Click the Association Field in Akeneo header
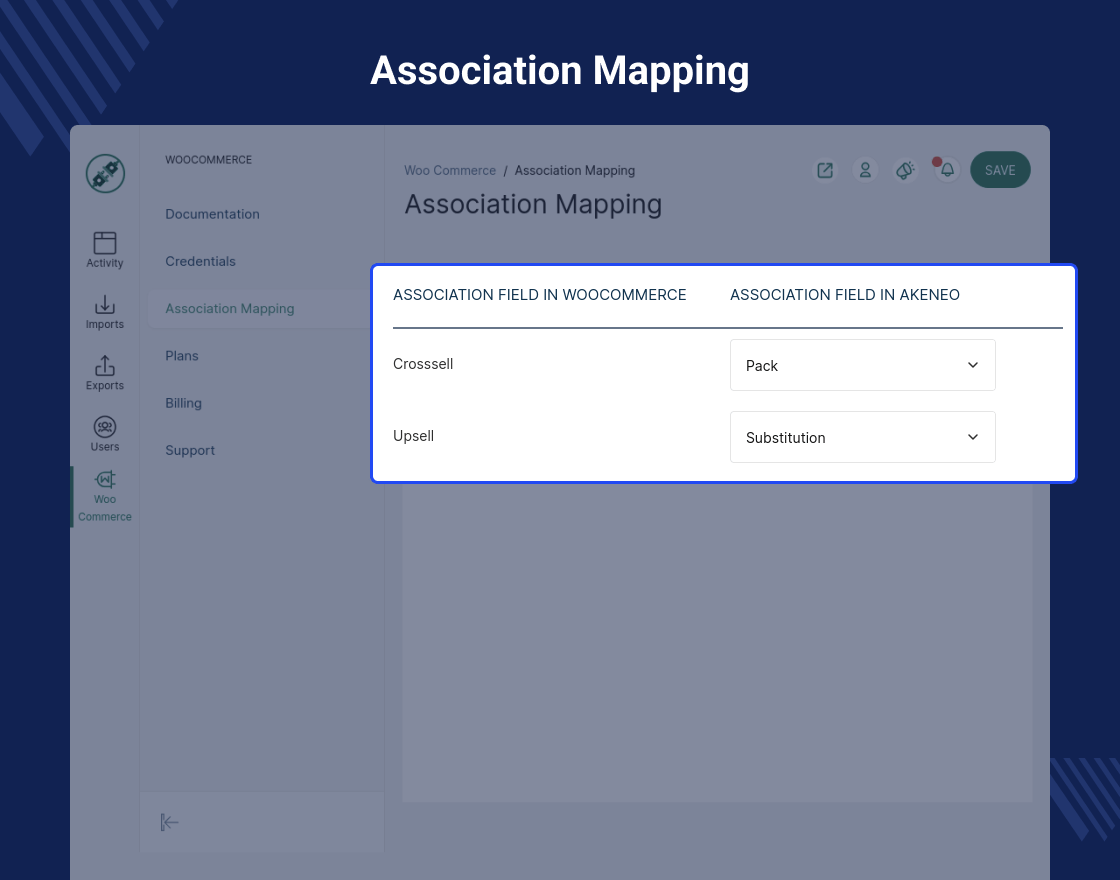Viewport: 1120px width, 880px height. [x=844, y=295]
